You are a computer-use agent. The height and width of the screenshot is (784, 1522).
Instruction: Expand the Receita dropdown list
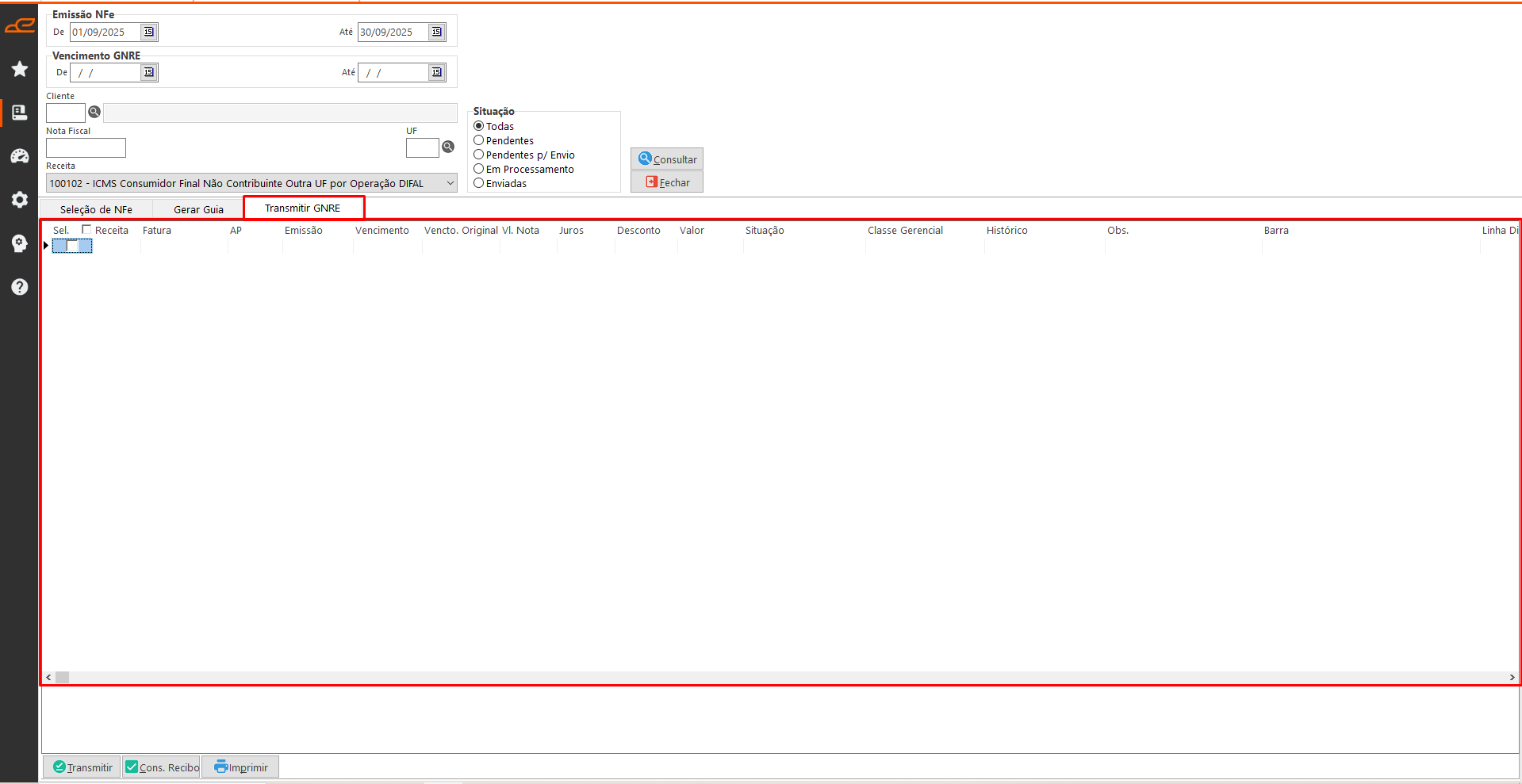click(450, 184)
